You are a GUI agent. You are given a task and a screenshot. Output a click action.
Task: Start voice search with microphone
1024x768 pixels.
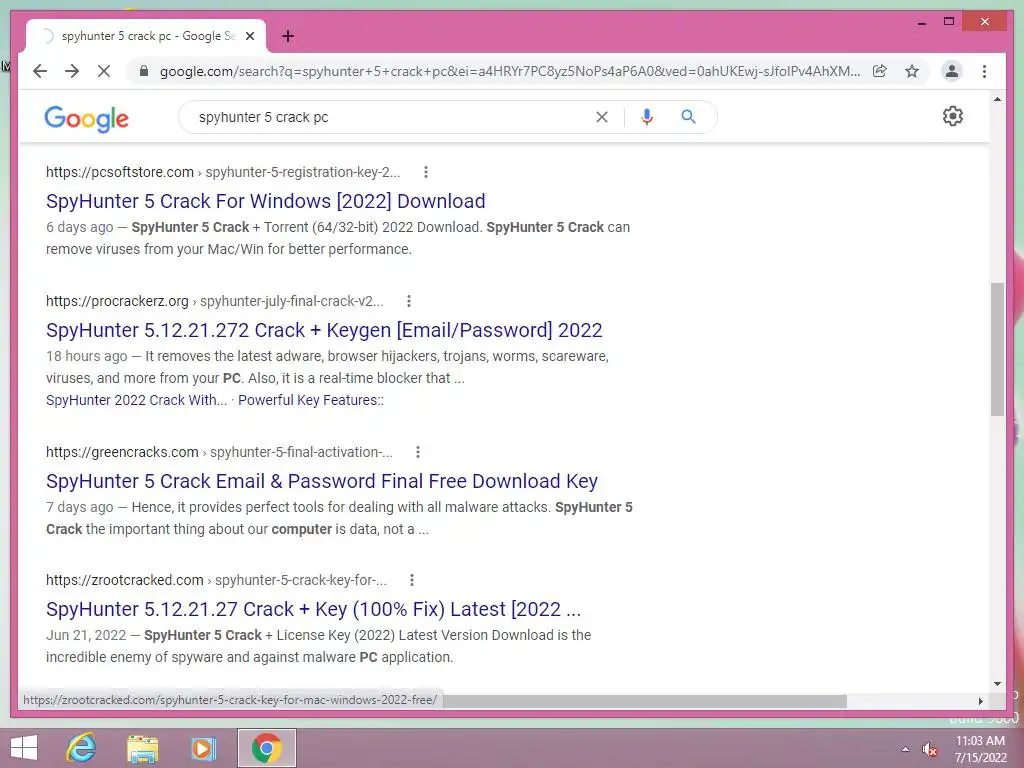click(x=647, y=117)
